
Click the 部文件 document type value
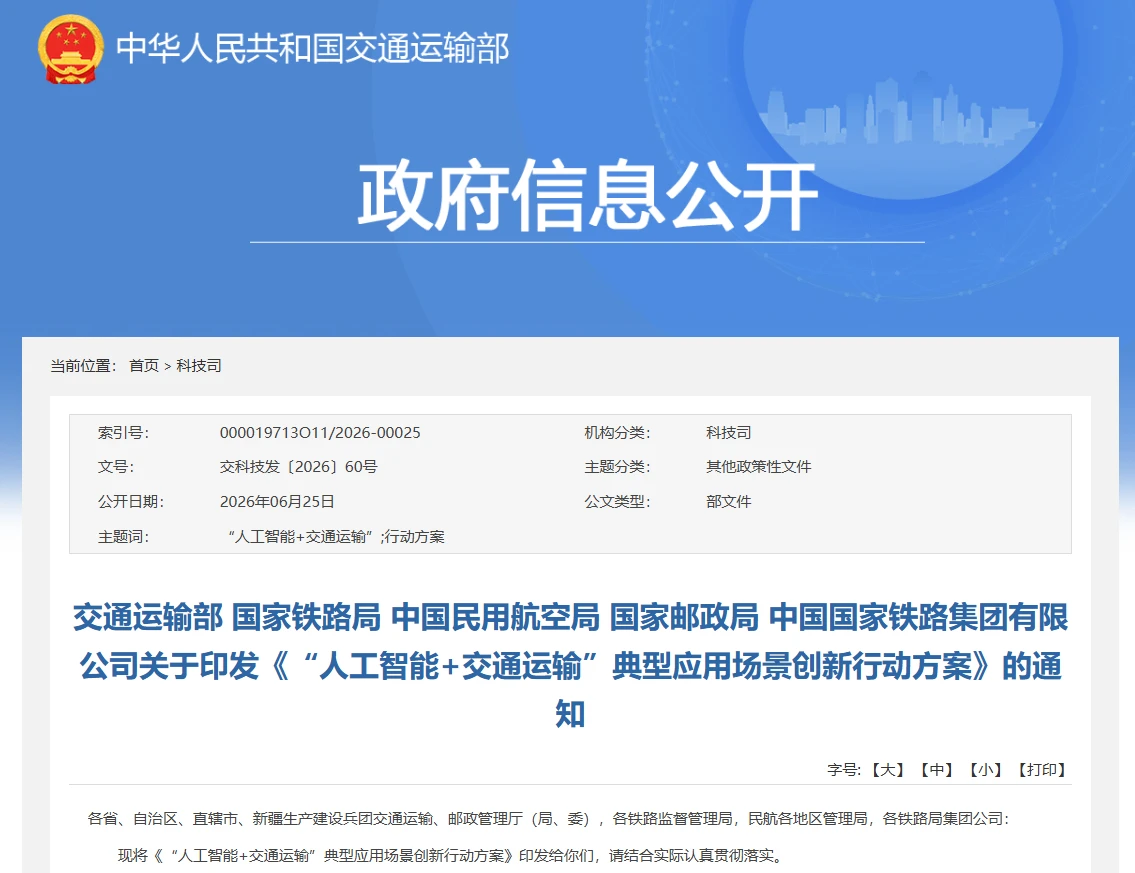click(x=729, y=502)
